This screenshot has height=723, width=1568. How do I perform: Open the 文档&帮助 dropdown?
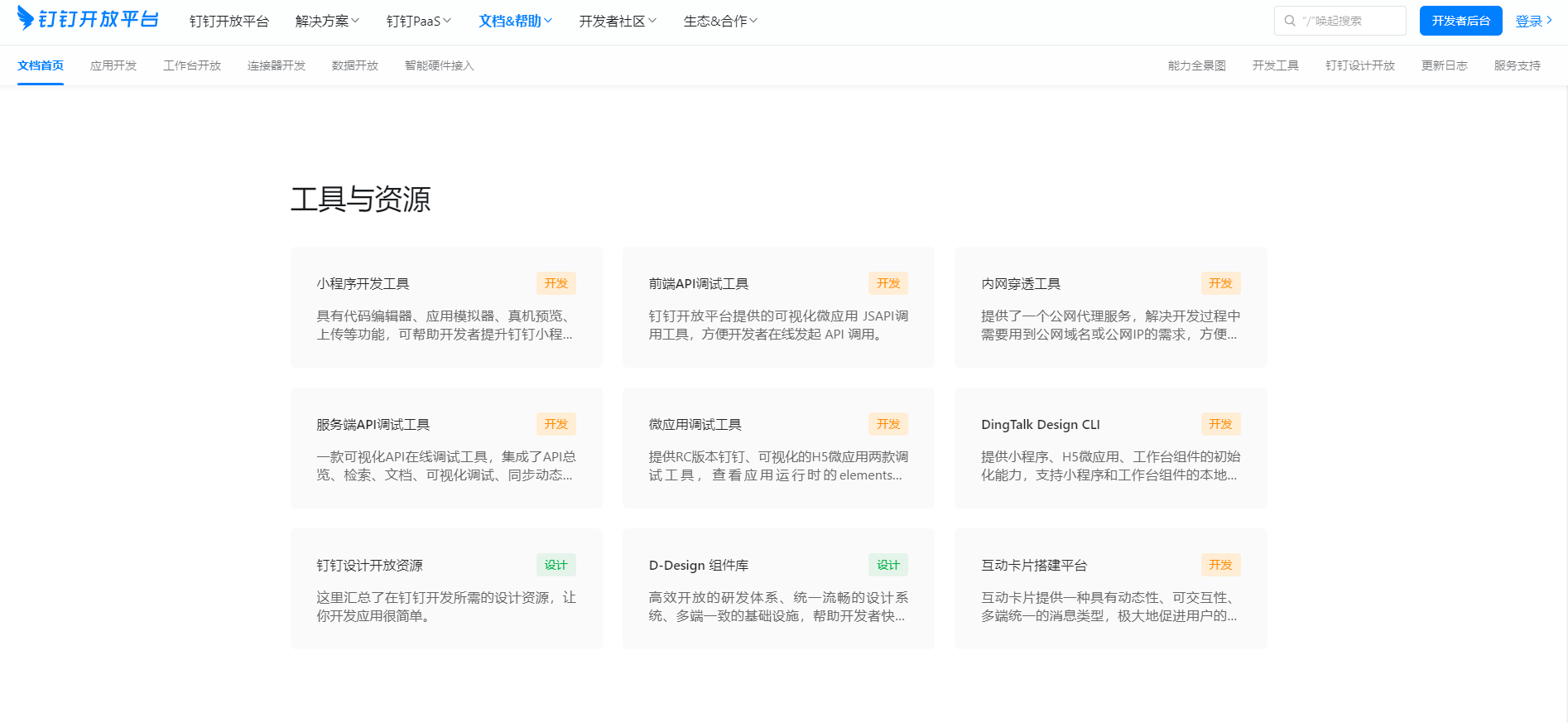[x=515, y=21]
